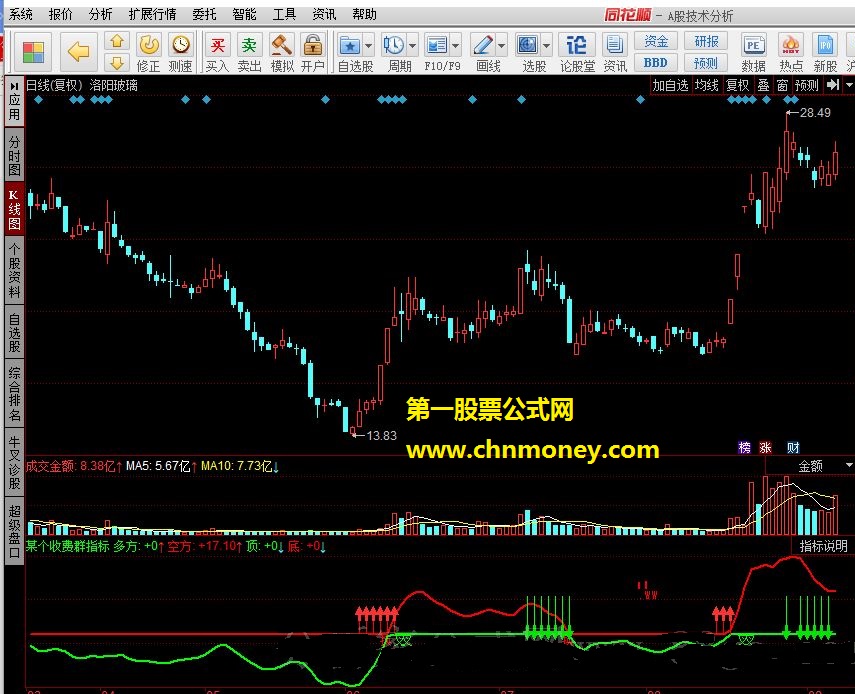Click the 资金 button
Screen dimensions: 855x694
tap(656, 41)
